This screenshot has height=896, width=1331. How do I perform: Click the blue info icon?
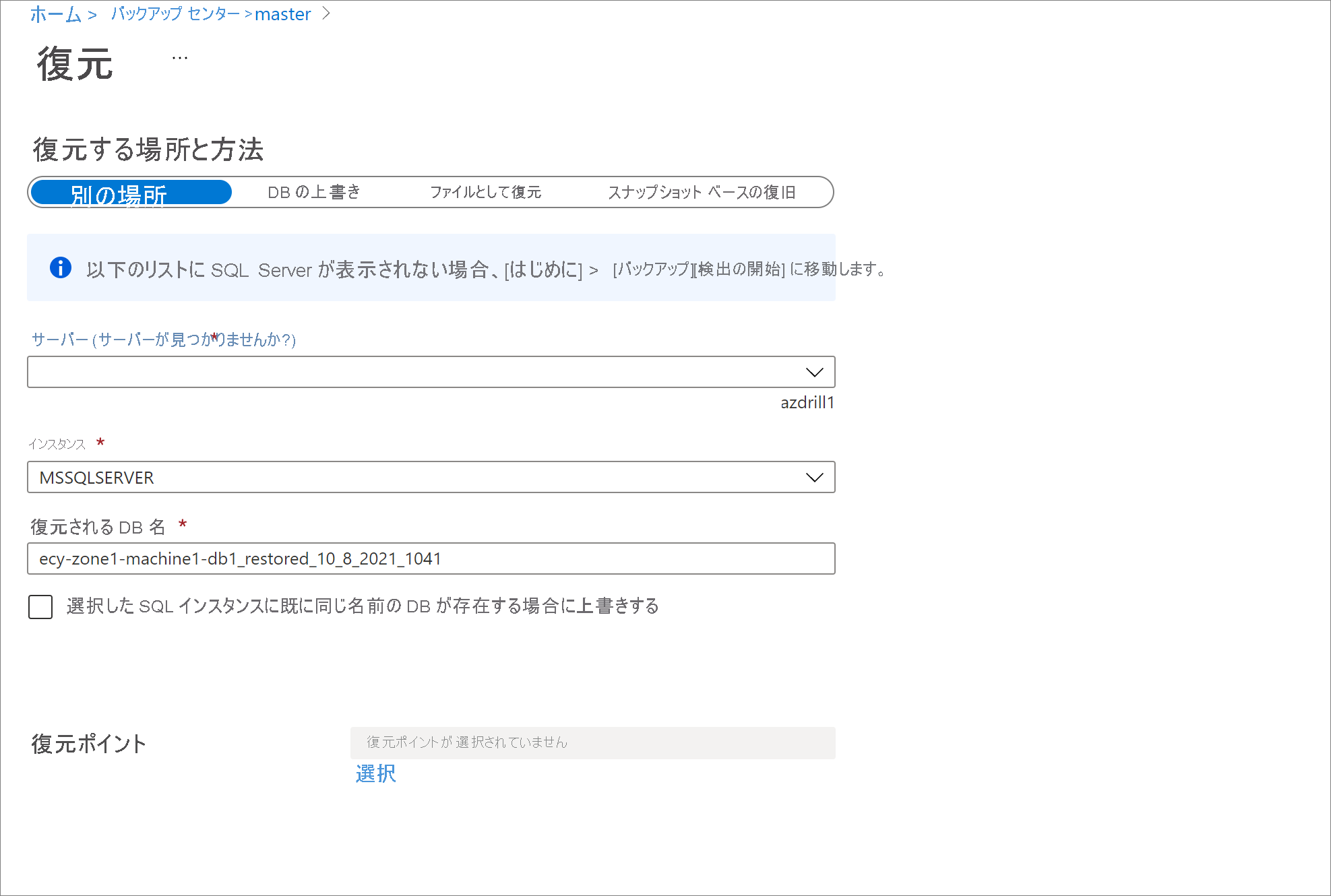click(x=61, y=268)
